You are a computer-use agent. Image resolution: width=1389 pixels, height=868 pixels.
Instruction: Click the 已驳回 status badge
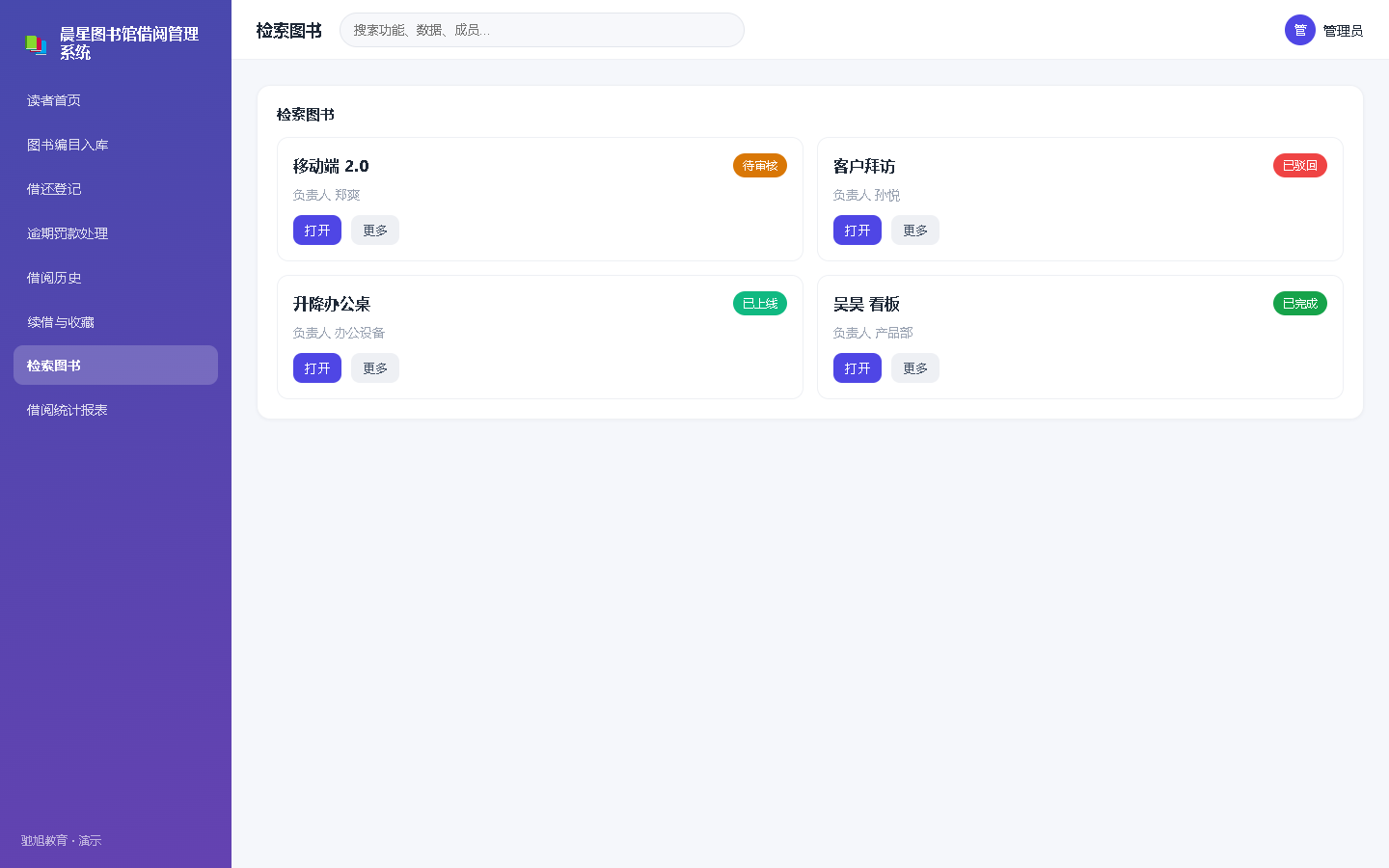click(1300, 166)
